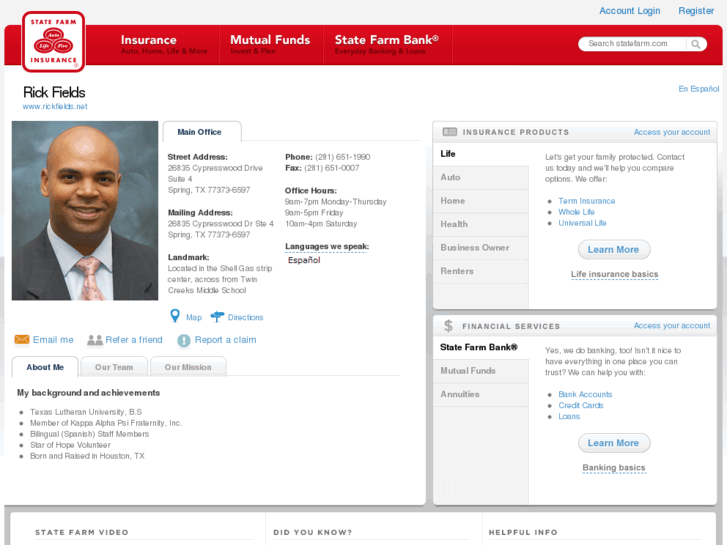The image size is (727, 545).
Task: Select the About Me tab
Action: (45, 367)
